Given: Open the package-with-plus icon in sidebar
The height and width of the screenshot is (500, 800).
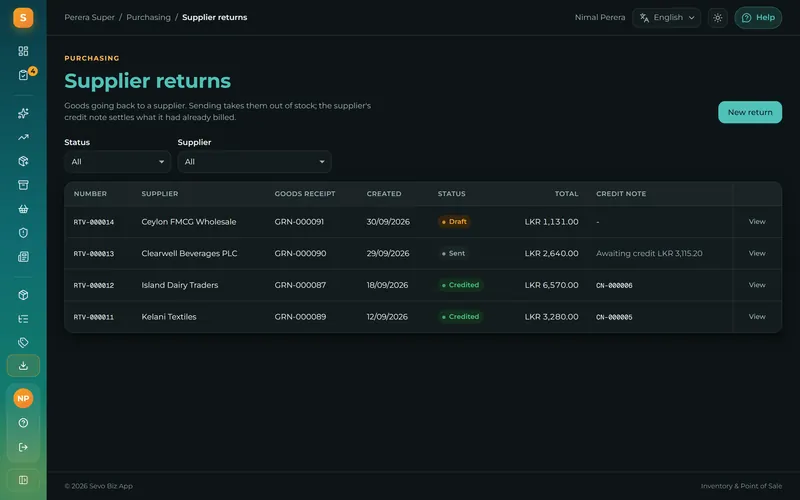Looking at the screenshot, I should coord(23,161).
